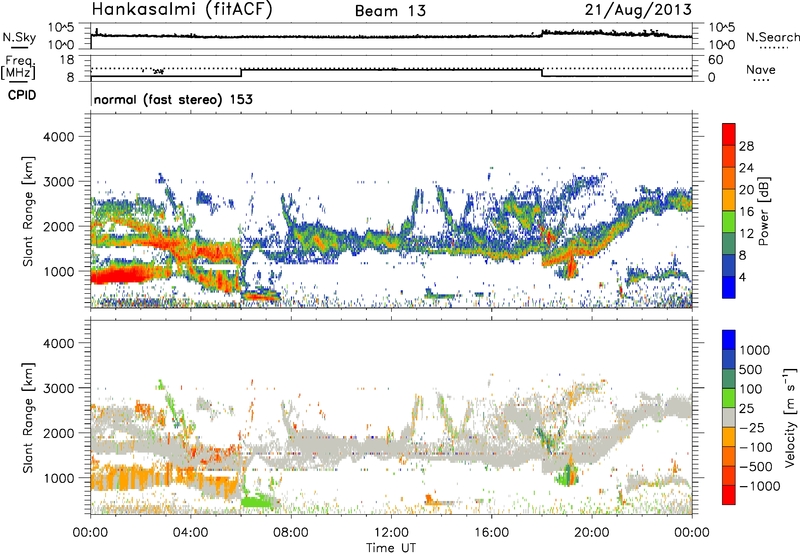Click the frequency axis value "18"
This screenshot has height=554, width=800.
[x=67, y=60]
